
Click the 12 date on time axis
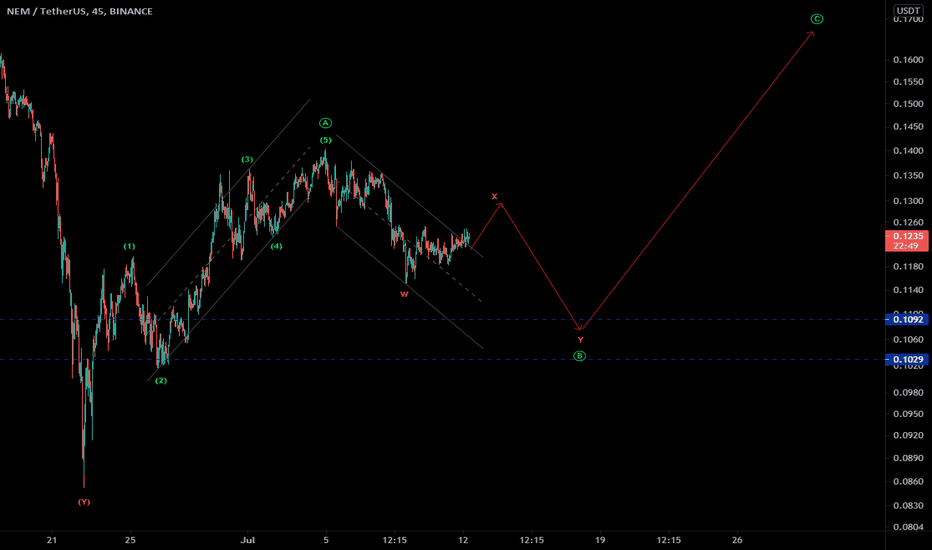click(x=463, y=540)
